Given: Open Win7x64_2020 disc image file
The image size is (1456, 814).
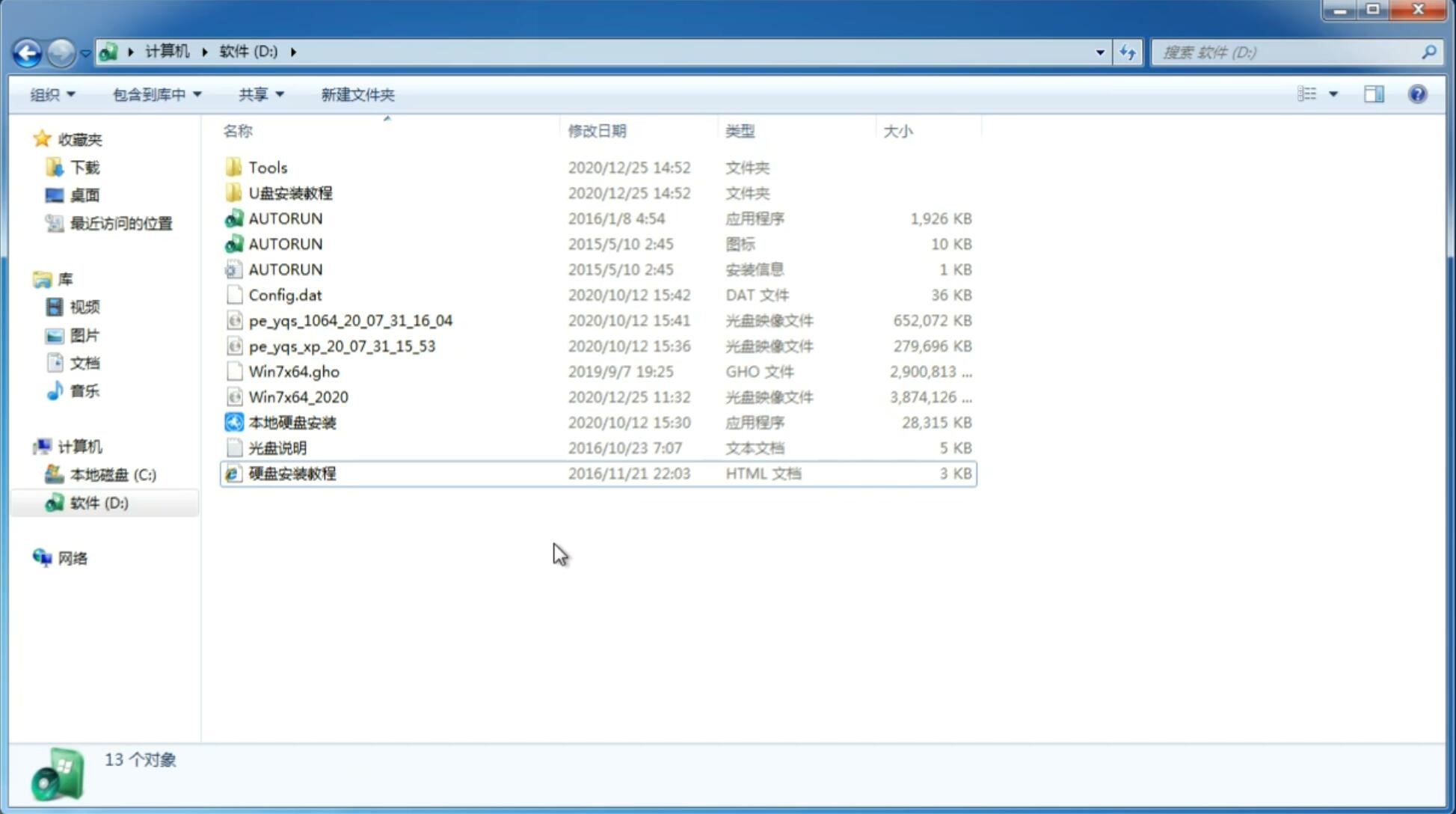Looking at the screenshot, I should point(297,397).
